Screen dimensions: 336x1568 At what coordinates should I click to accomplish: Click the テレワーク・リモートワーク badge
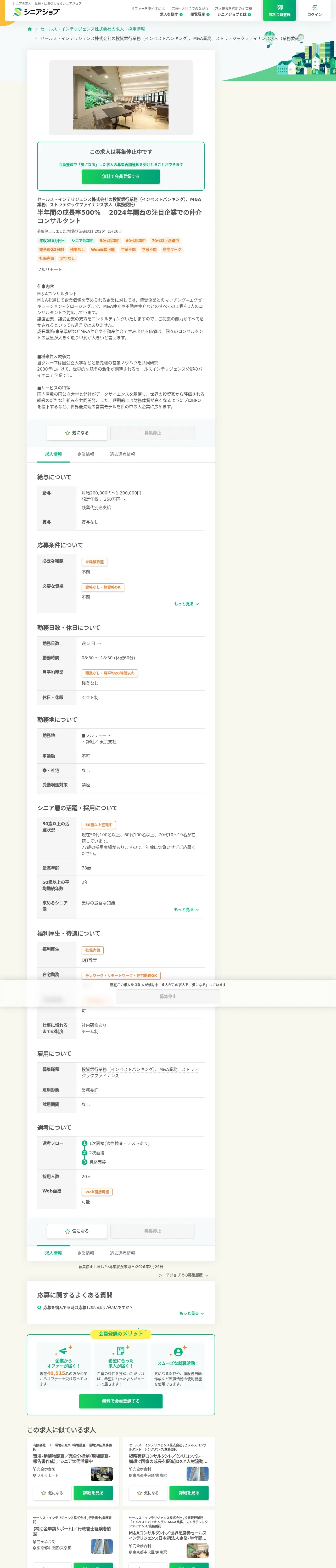coord(121,976)
